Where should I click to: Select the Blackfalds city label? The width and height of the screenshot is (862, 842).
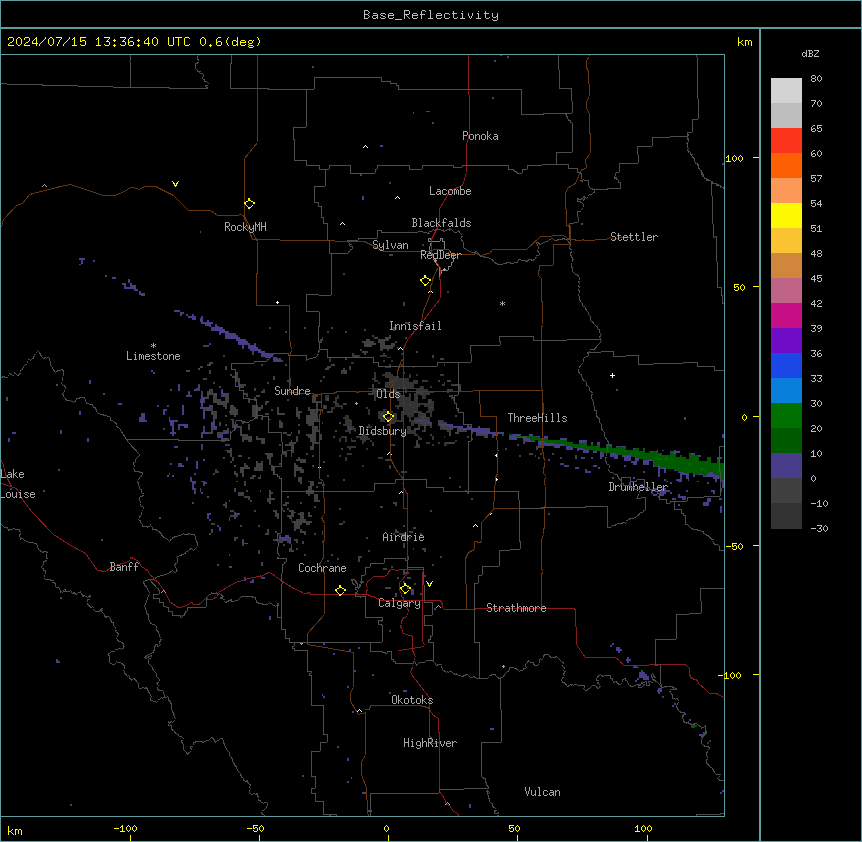(x=441, y=223)
